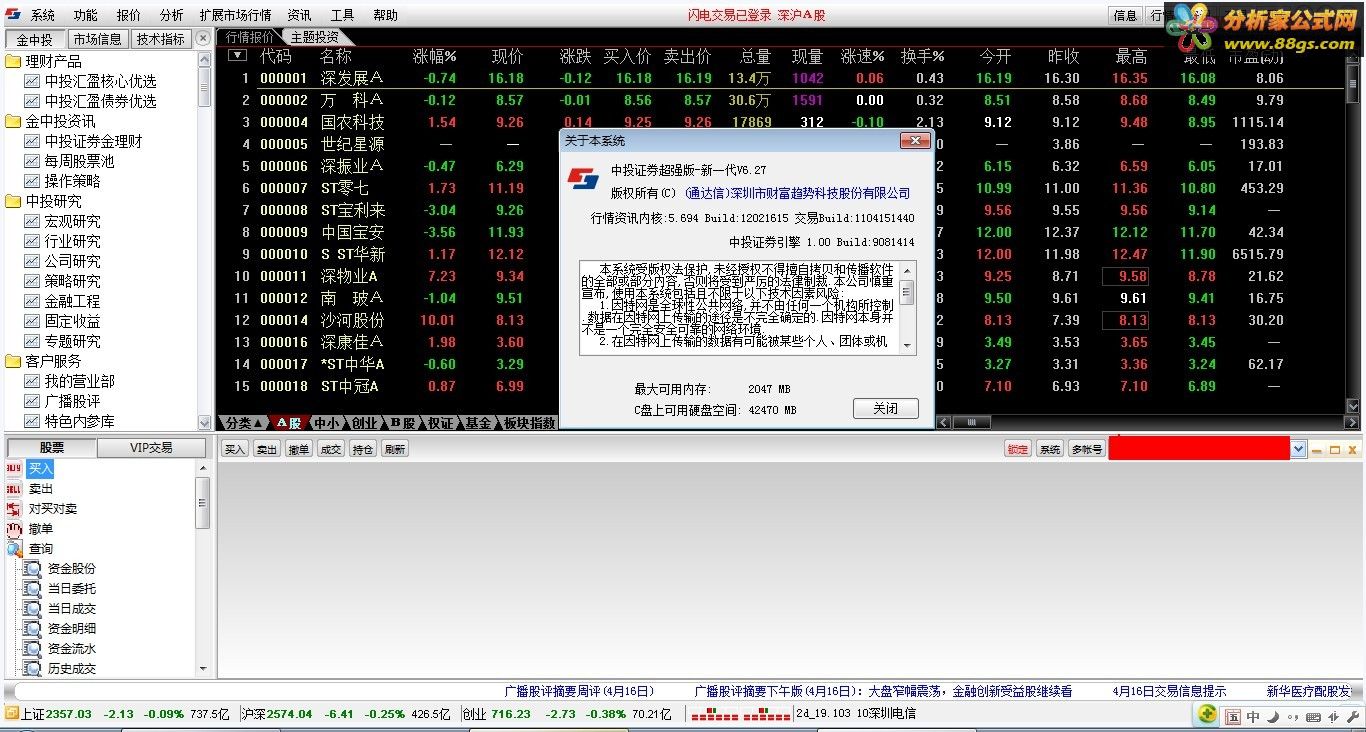Toggle the moon half-width IME icon
This screenshot has width=1366, height=732.
pos(1273,717)
